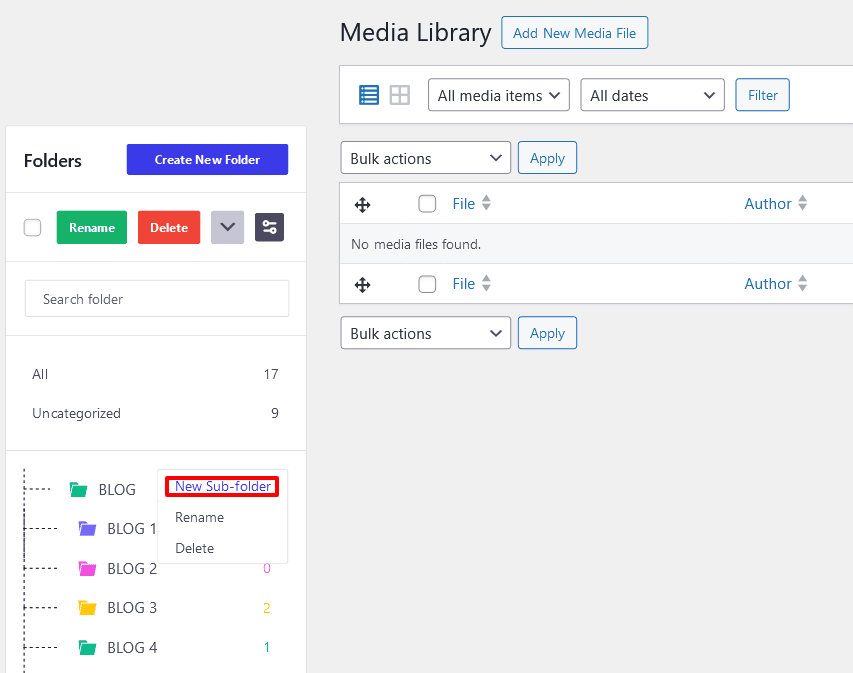Viewport: 853px width, 673px height.
Task: Click the Folders heading
Action: 53,160
